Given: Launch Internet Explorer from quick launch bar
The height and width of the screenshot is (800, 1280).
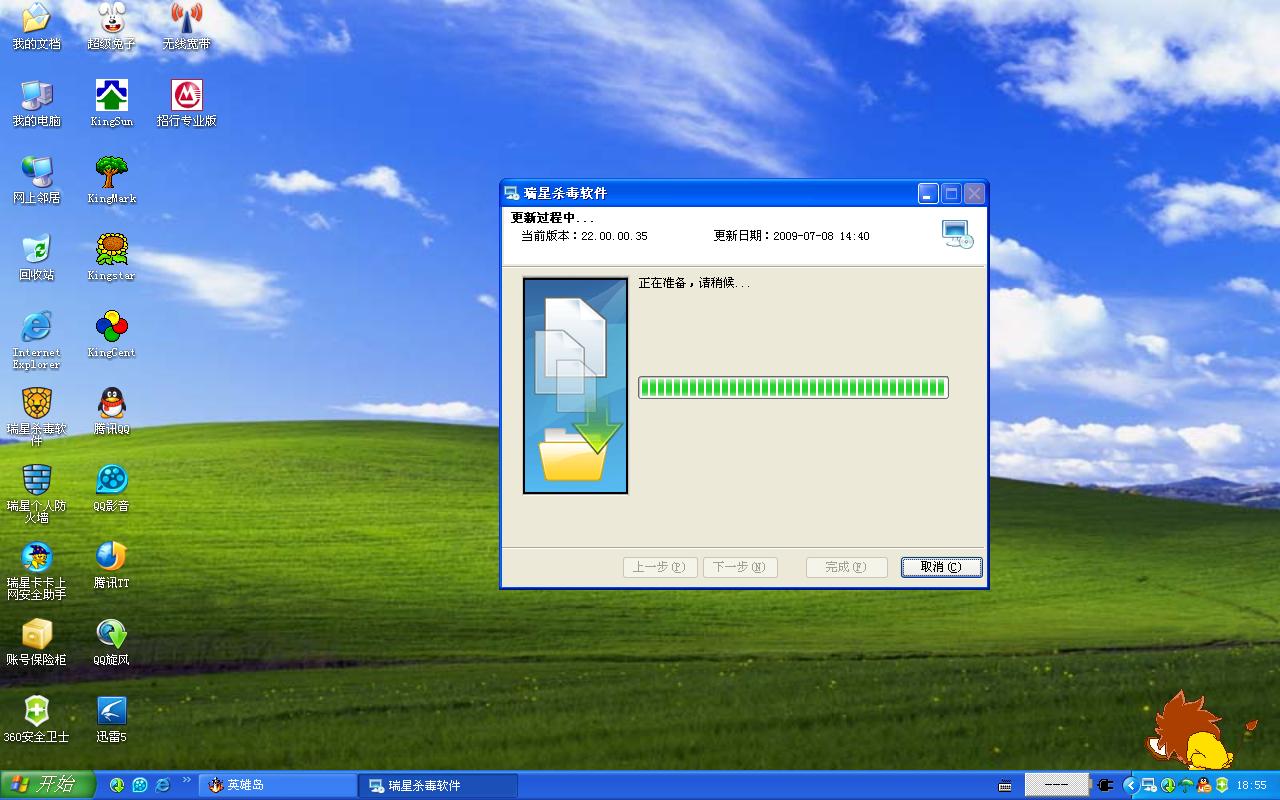Looking at the screenshot, I should 163,785.
